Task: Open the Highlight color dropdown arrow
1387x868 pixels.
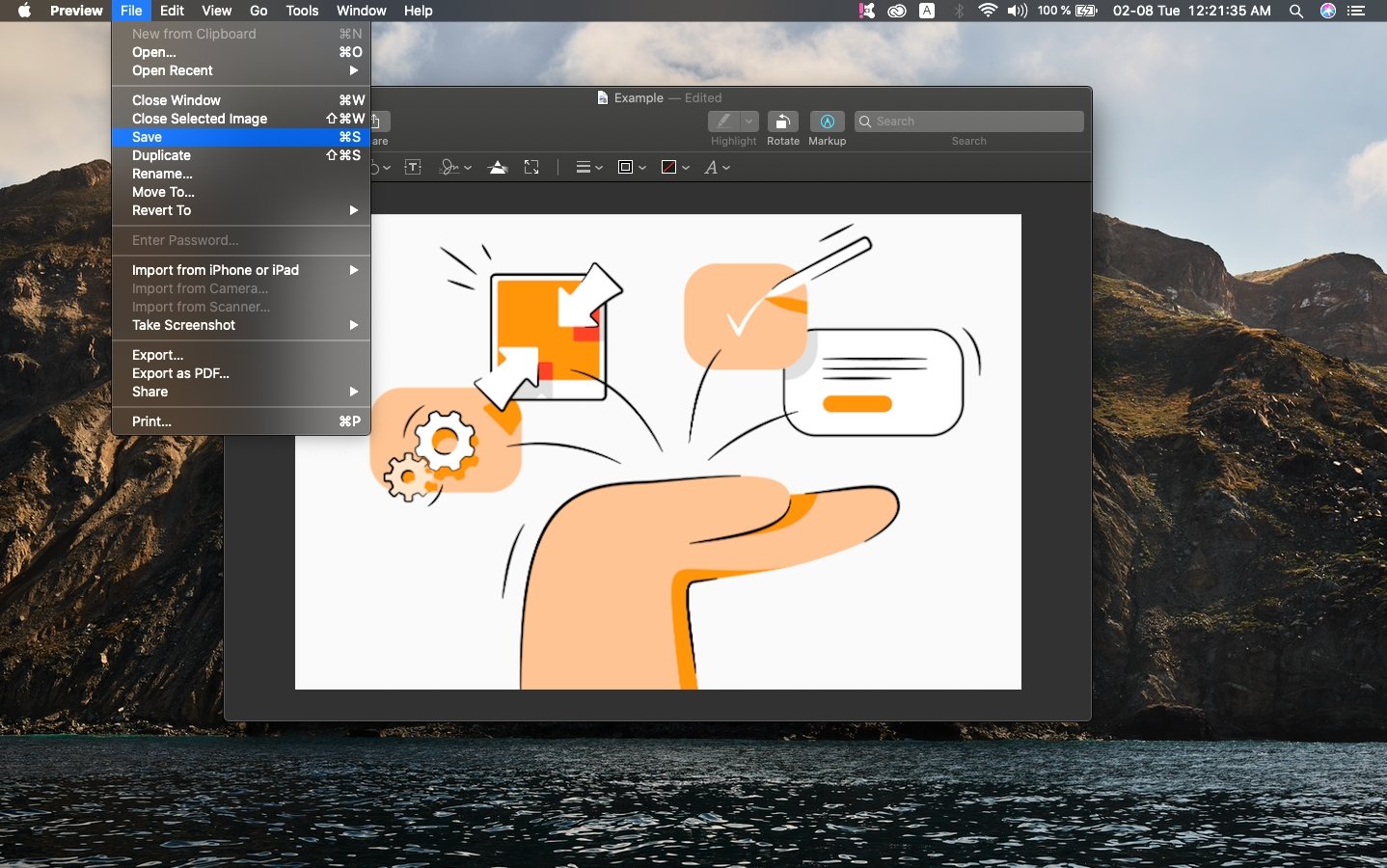Action: tap(749, 122)
